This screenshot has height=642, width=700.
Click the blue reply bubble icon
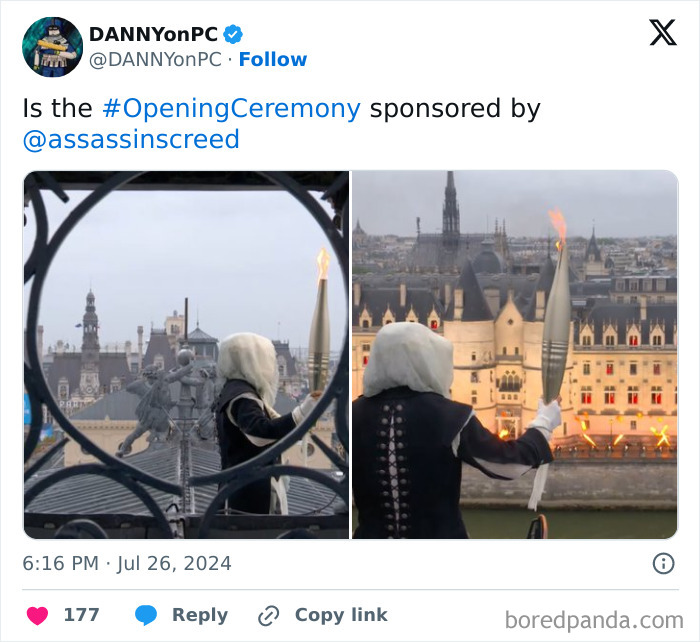(146, 615)
